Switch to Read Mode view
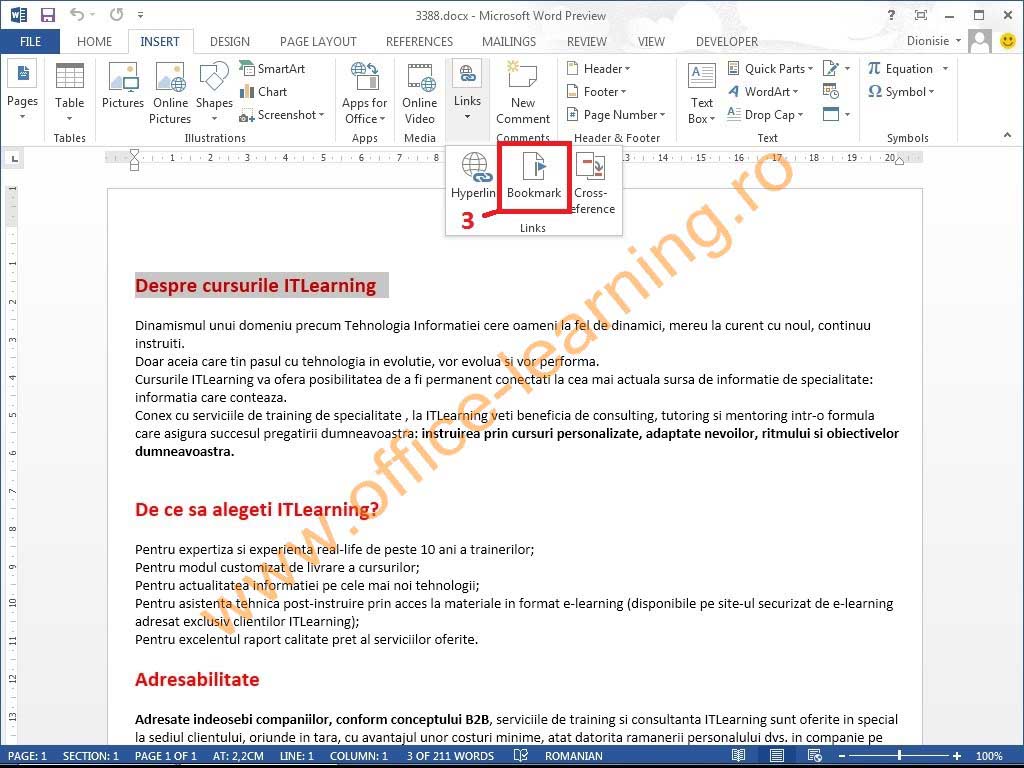This screenshot has height=768, width=1024. point(738,756)
